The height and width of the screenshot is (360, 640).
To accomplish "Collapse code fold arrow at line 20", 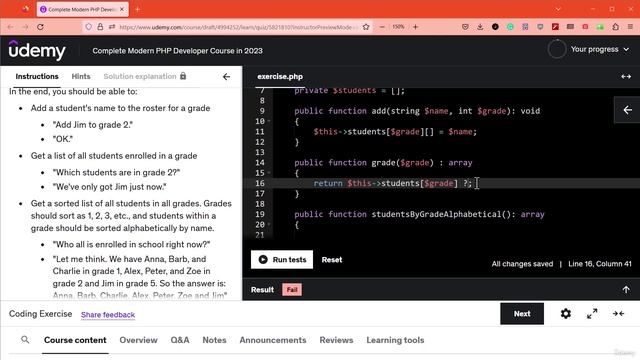I will coord(269,224).
